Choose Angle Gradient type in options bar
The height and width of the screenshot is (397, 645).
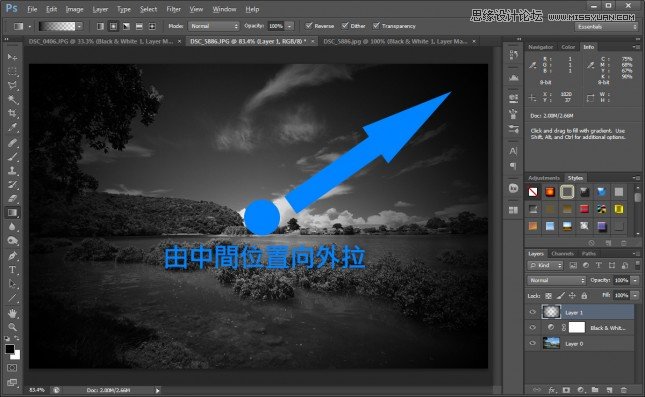(126, 26)
